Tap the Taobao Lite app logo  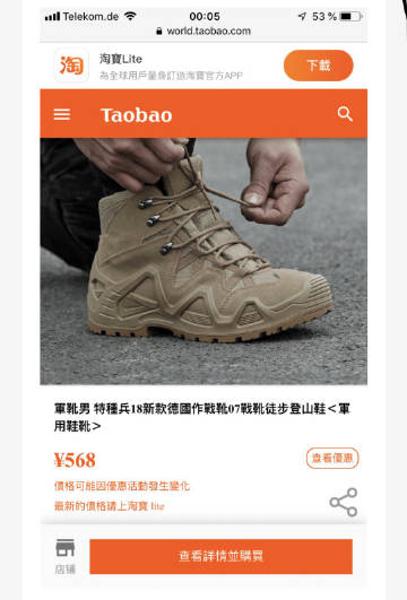(72, 65)
